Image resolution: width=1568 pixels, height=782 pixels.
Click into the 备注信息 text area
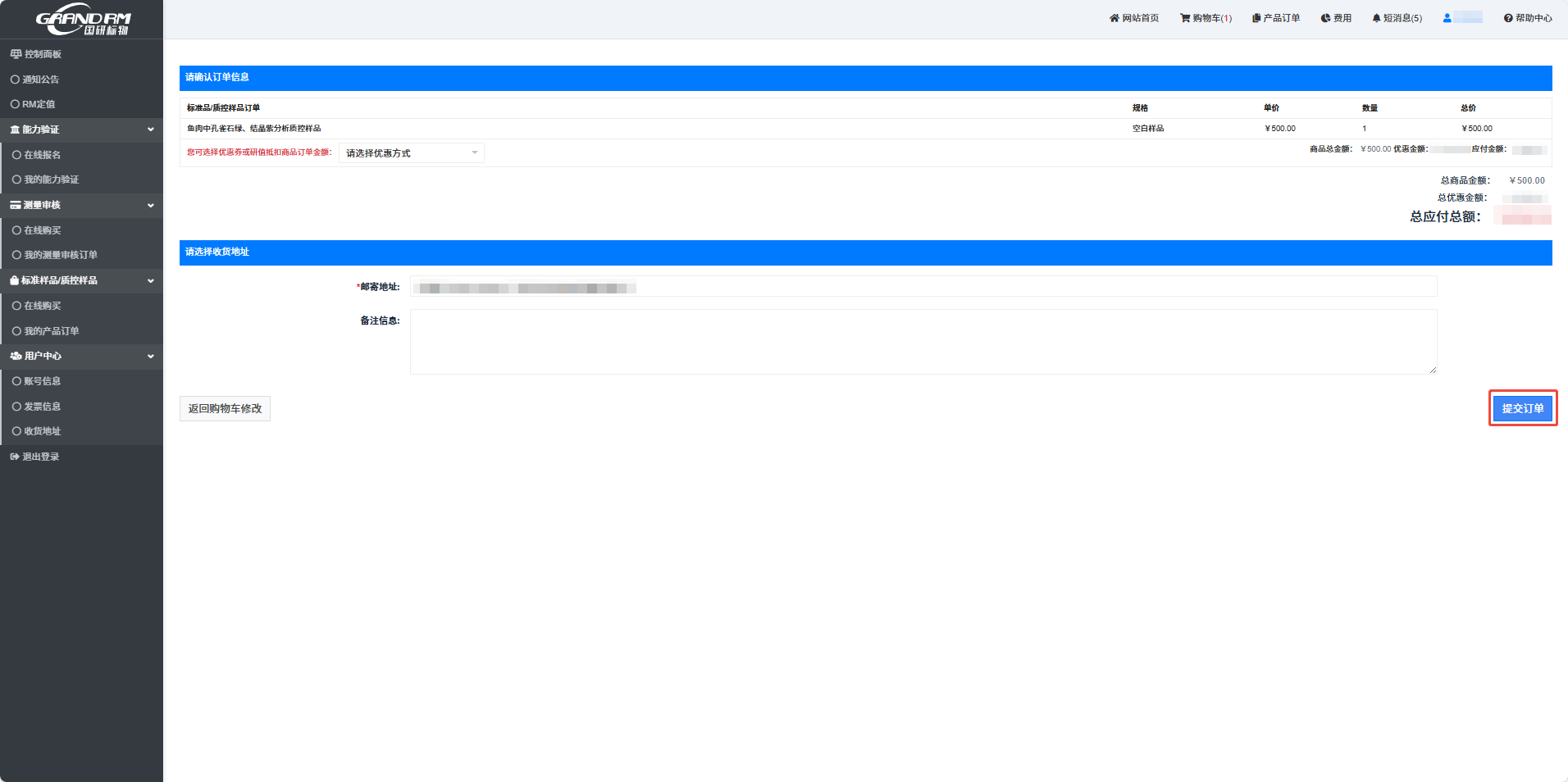coord(923,342)
